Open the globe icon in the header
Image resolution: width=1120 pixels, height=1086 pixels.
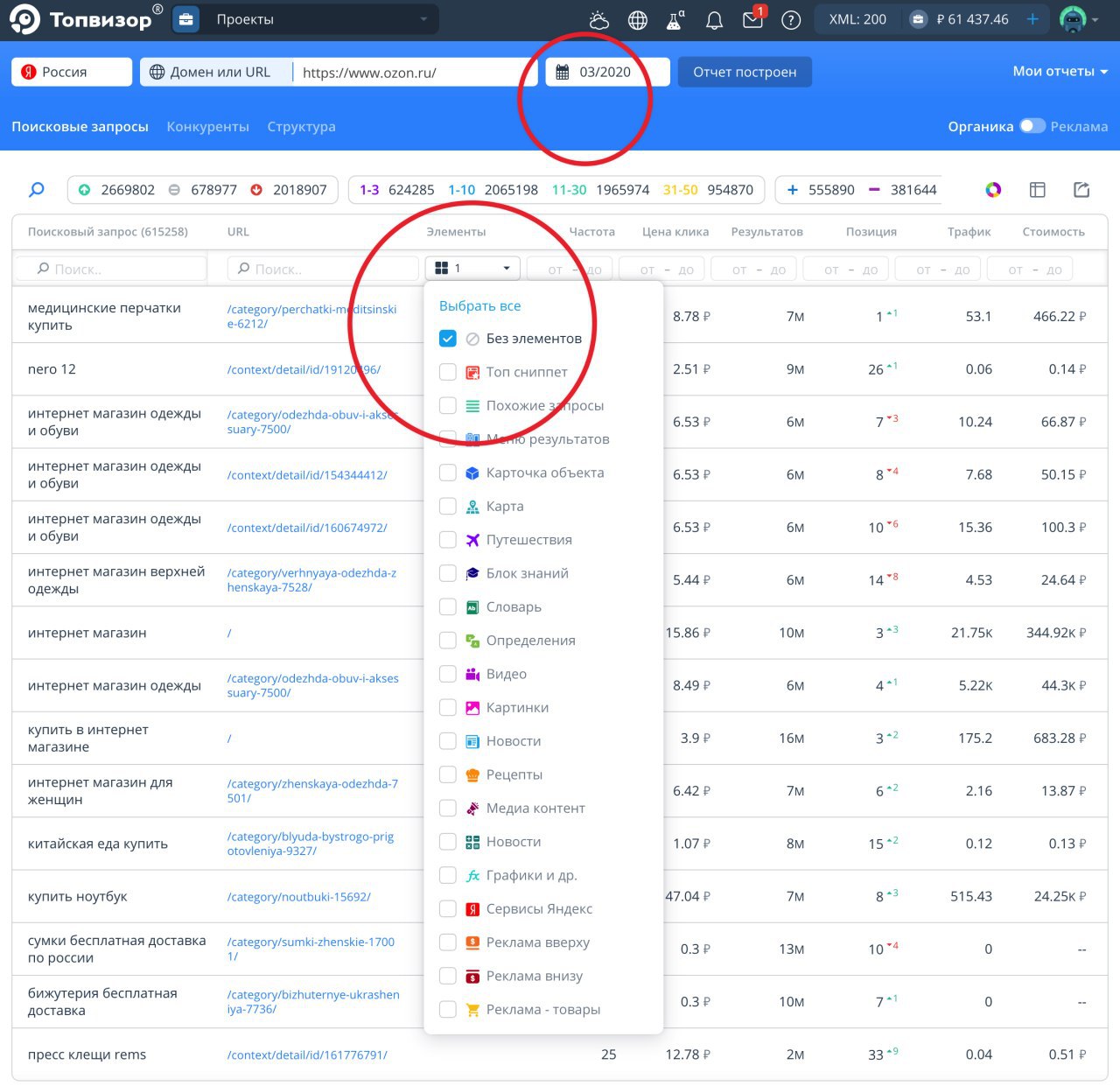[x=638, y=20]
